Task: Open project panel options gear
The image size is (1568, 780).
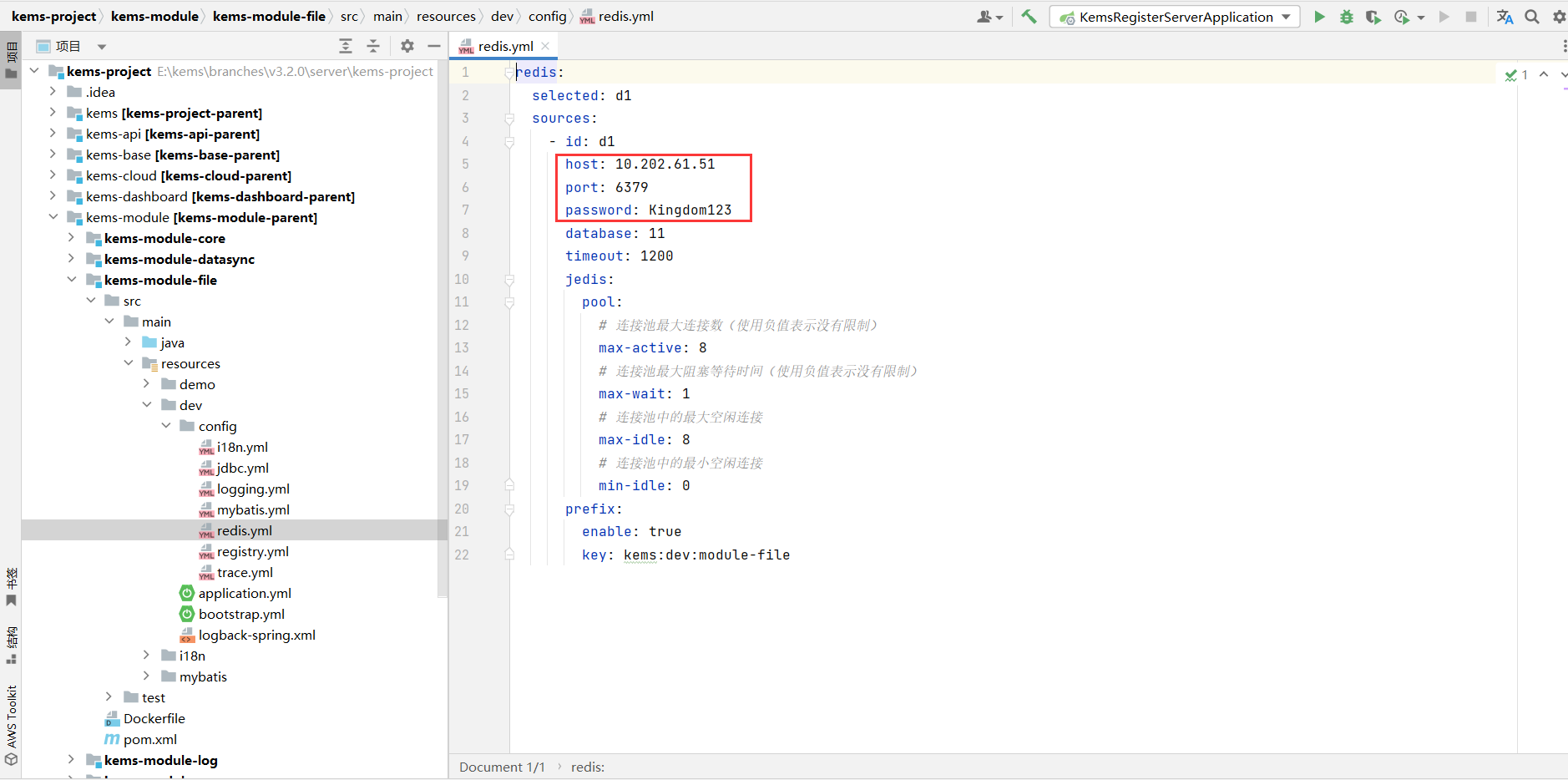Action: pyautogui.click(x=407, y=46)
